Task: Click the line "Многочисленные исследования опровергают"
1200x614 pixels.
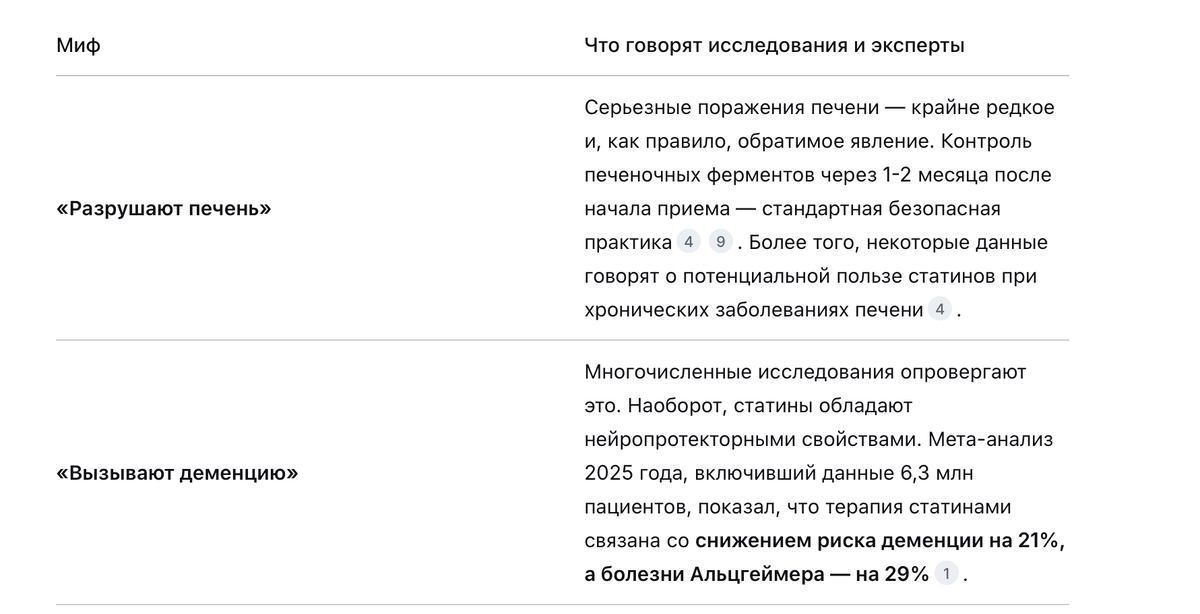Action: pos(804,372)
